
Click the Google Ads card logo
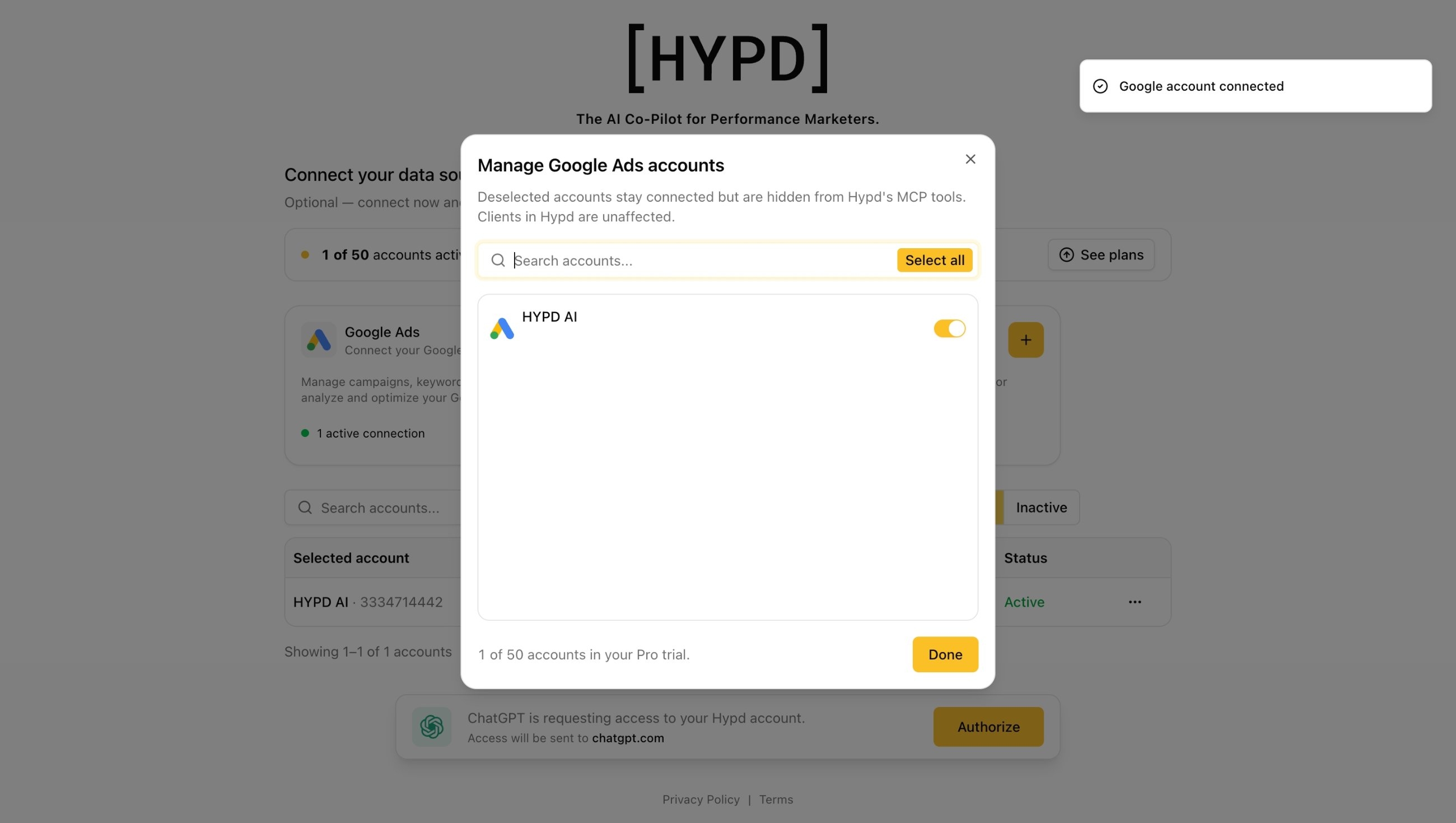tap(319, 340)
